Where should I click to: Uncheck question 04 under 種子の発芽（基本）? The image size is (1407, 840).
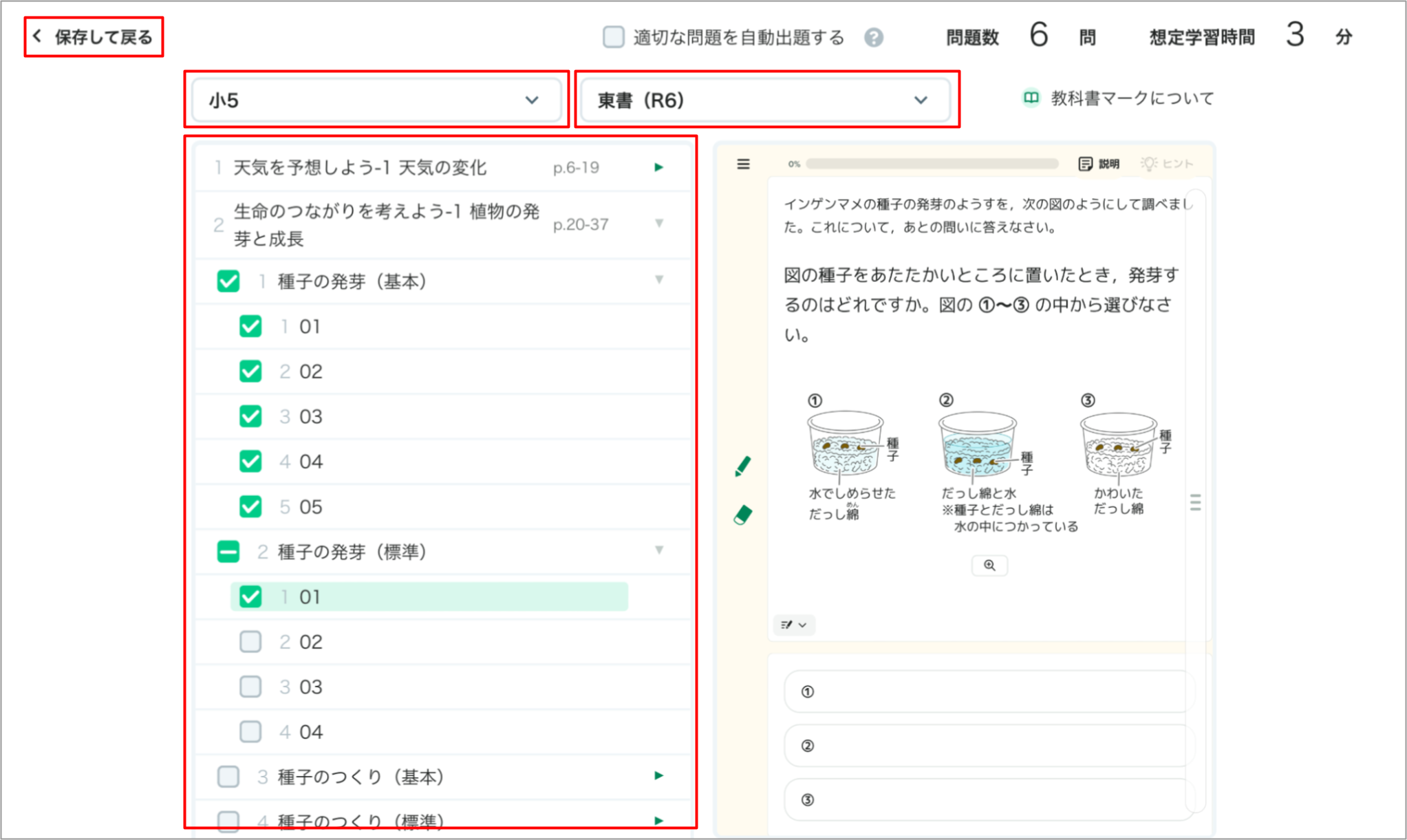[x=250, y=461]
